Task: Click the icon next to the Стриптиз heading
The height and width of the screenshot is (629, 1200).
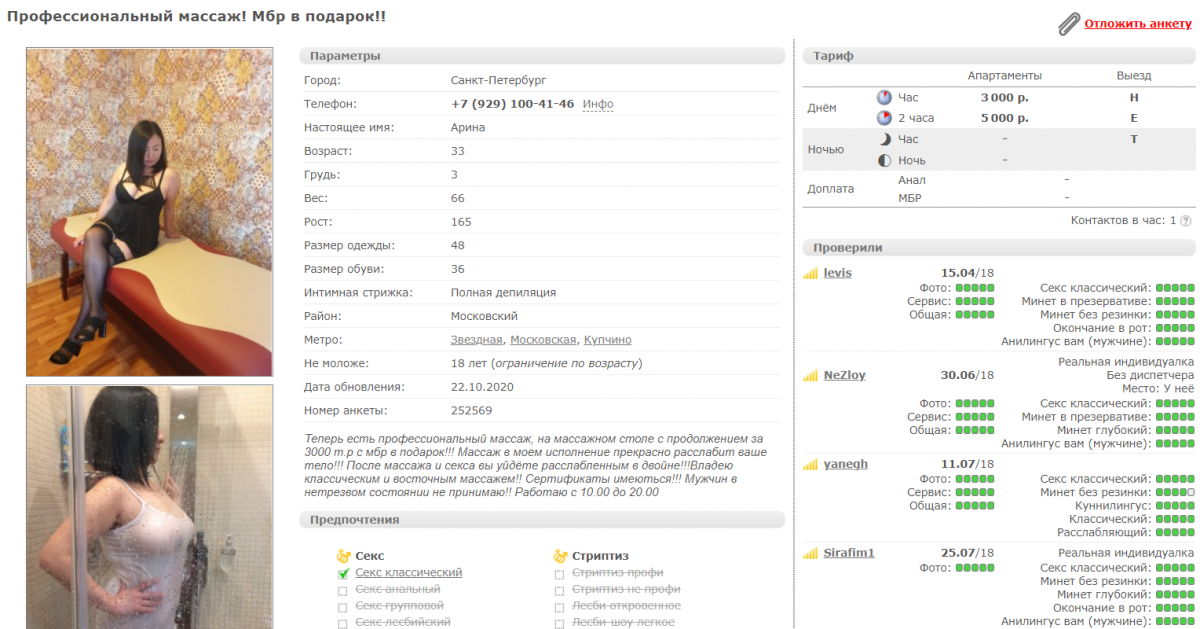Action: (x=560, y=556)
